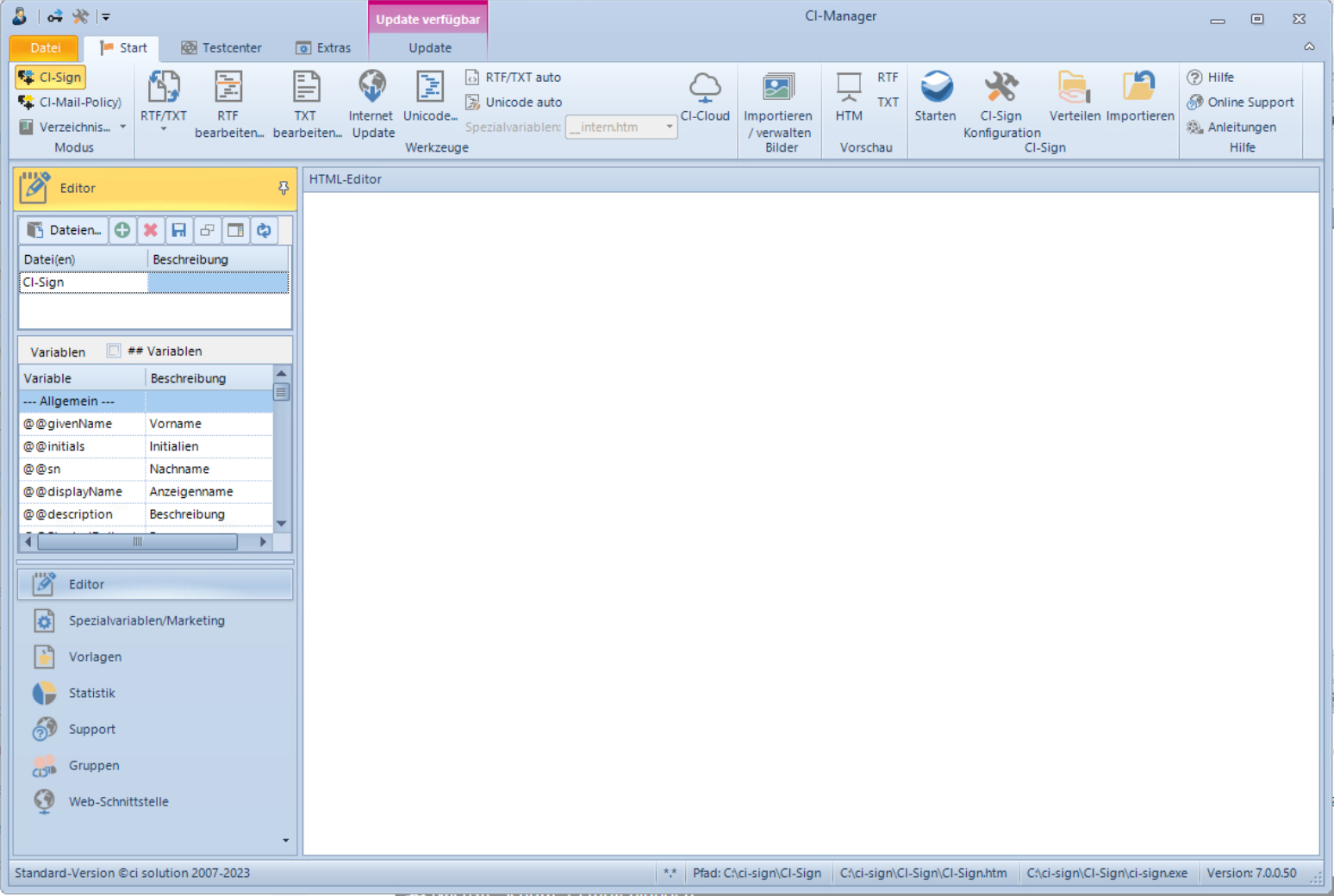Add a new file with the green plus
This screenshot has height=896, width=1334.
pyautogui.click(x=122, y=230)
